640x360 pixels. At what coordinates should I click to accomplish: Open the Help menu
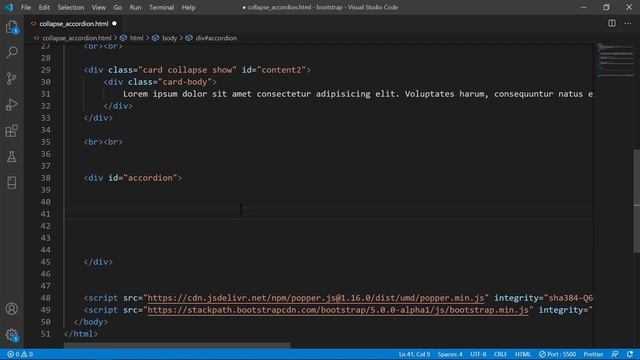pos(188,7)
